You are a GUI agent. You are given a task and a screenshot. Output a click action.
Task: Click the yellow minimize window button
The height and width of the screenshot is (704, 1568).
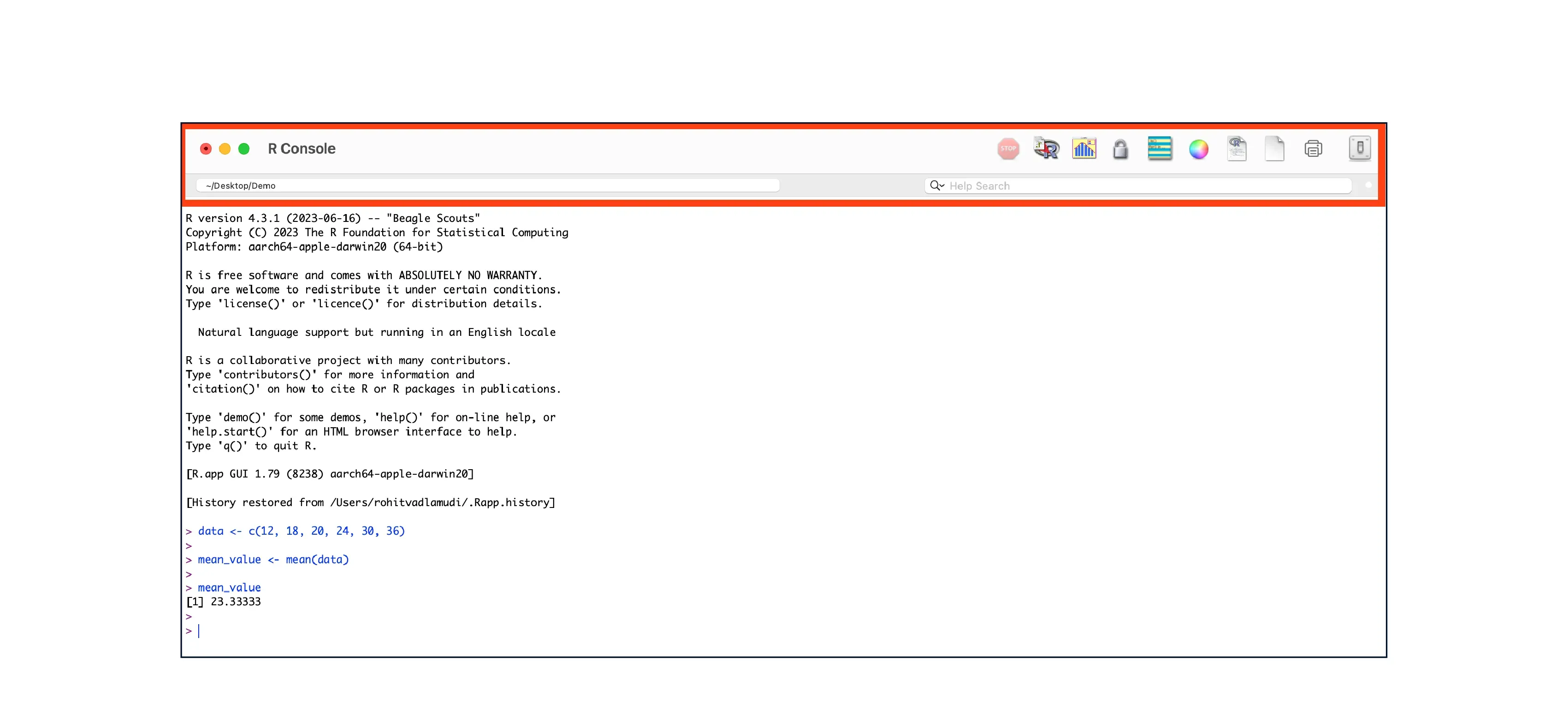tap(225, 149)
